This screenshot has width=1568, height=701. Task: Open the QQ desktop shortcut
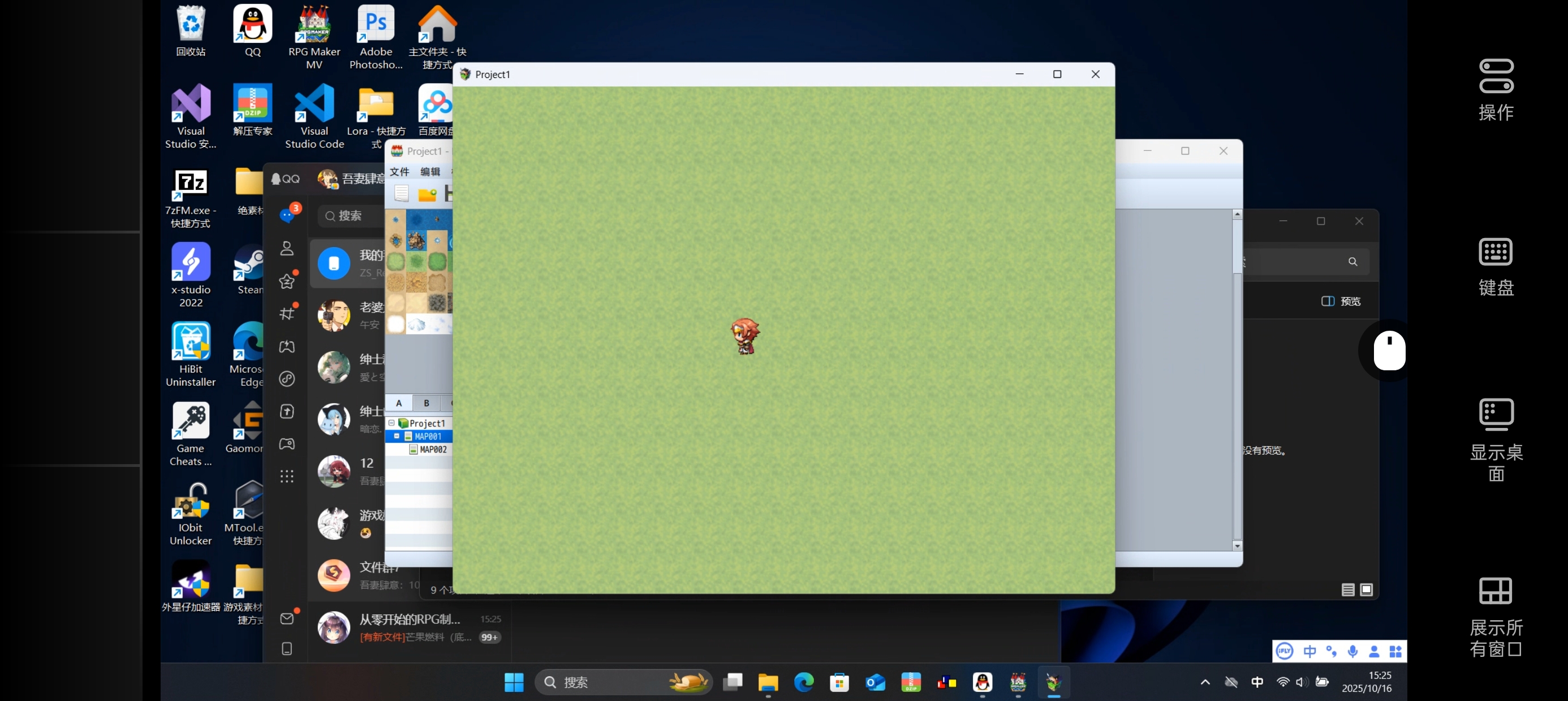click(x=253, y=31)
